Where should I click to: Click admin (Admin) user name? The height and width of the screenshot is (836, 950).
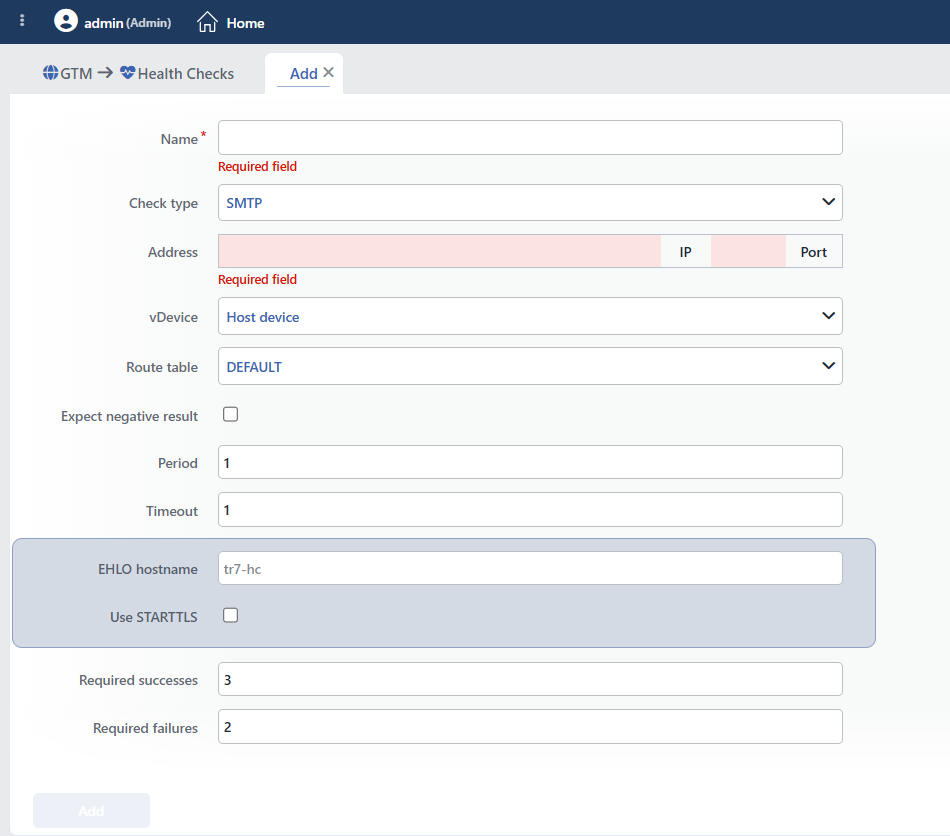(127, 23)
